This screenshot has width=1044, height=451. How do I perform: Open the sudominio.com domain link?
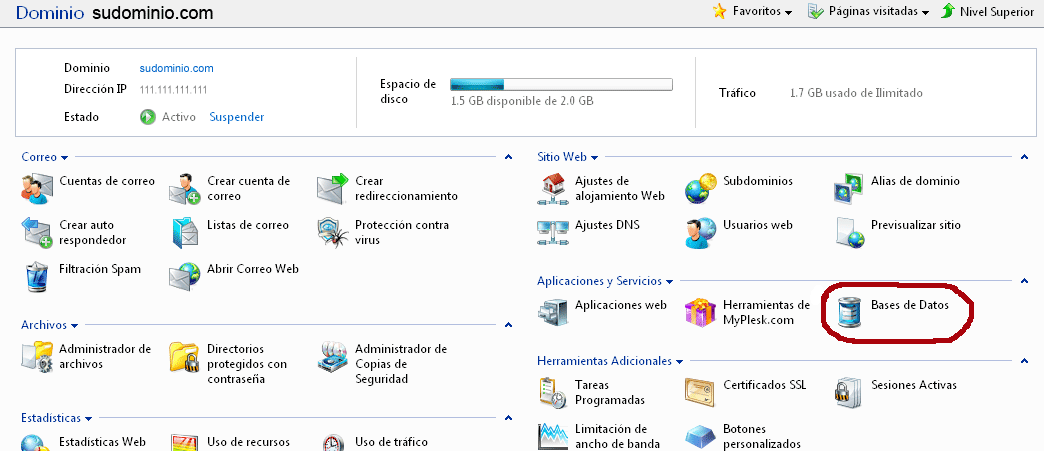[x=176, y=69]
